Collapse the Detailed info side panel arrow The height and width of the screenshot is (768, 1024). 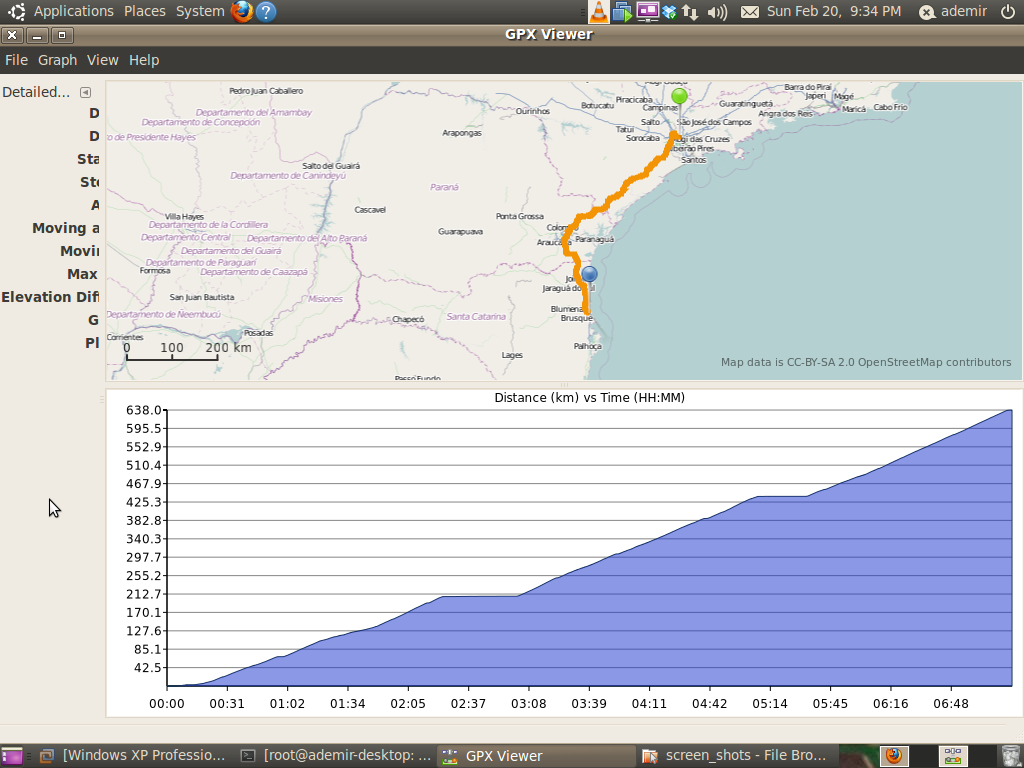click(86, 92)
